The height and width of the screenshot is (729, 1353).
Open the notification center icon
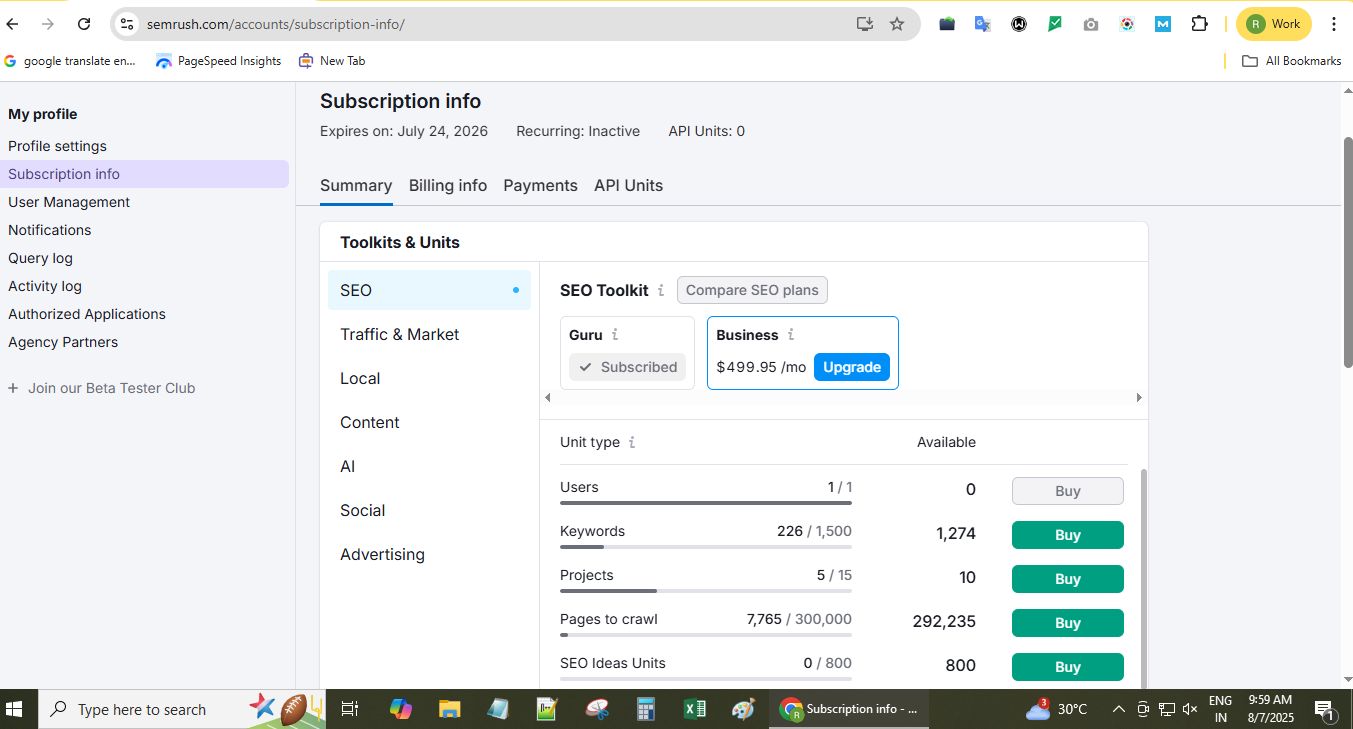pyautogui.click(x=1326, y=710)
